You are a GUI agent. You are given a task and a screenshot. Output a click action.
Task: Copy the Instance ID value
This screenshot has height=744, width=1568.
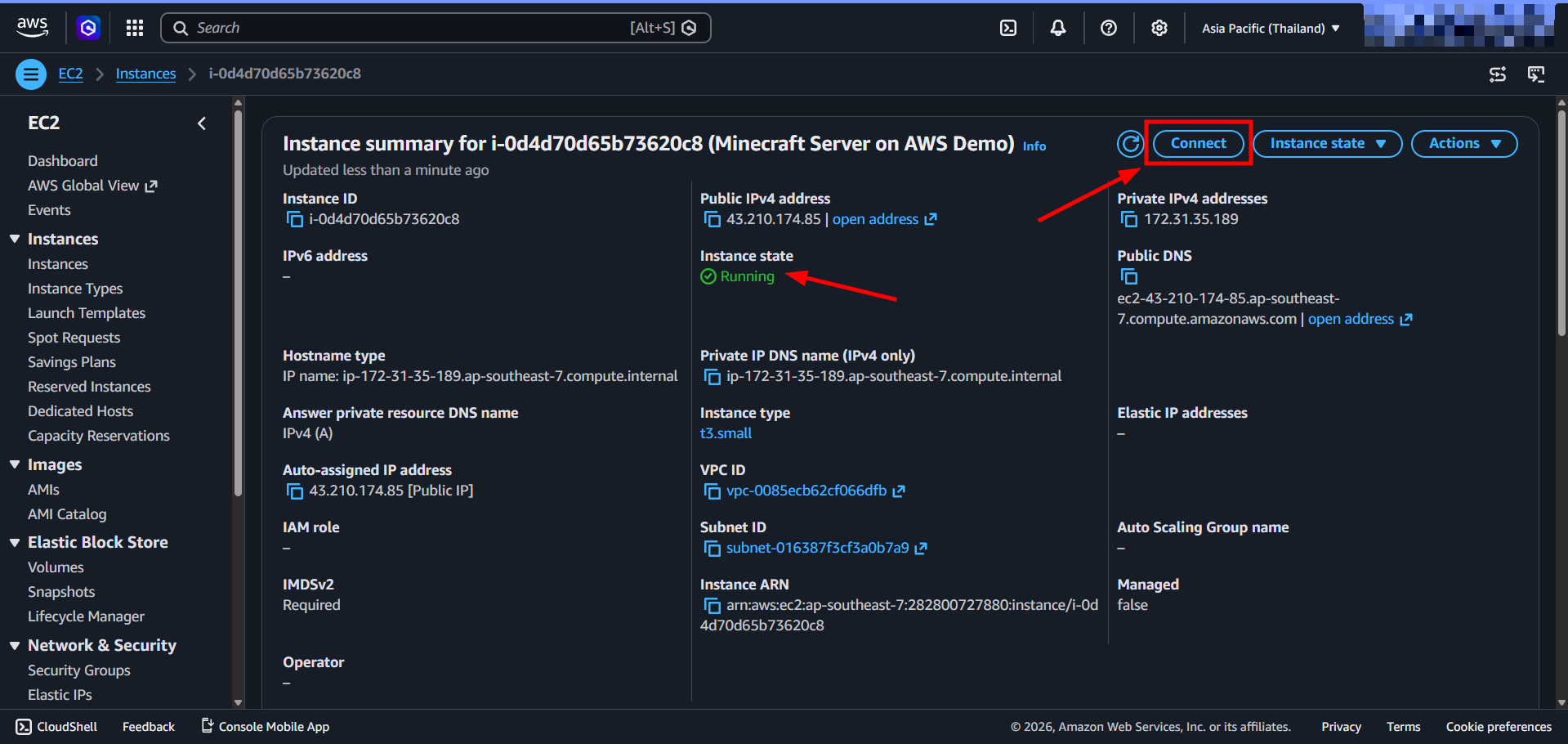pyautogui.click(x=294, y=219)
